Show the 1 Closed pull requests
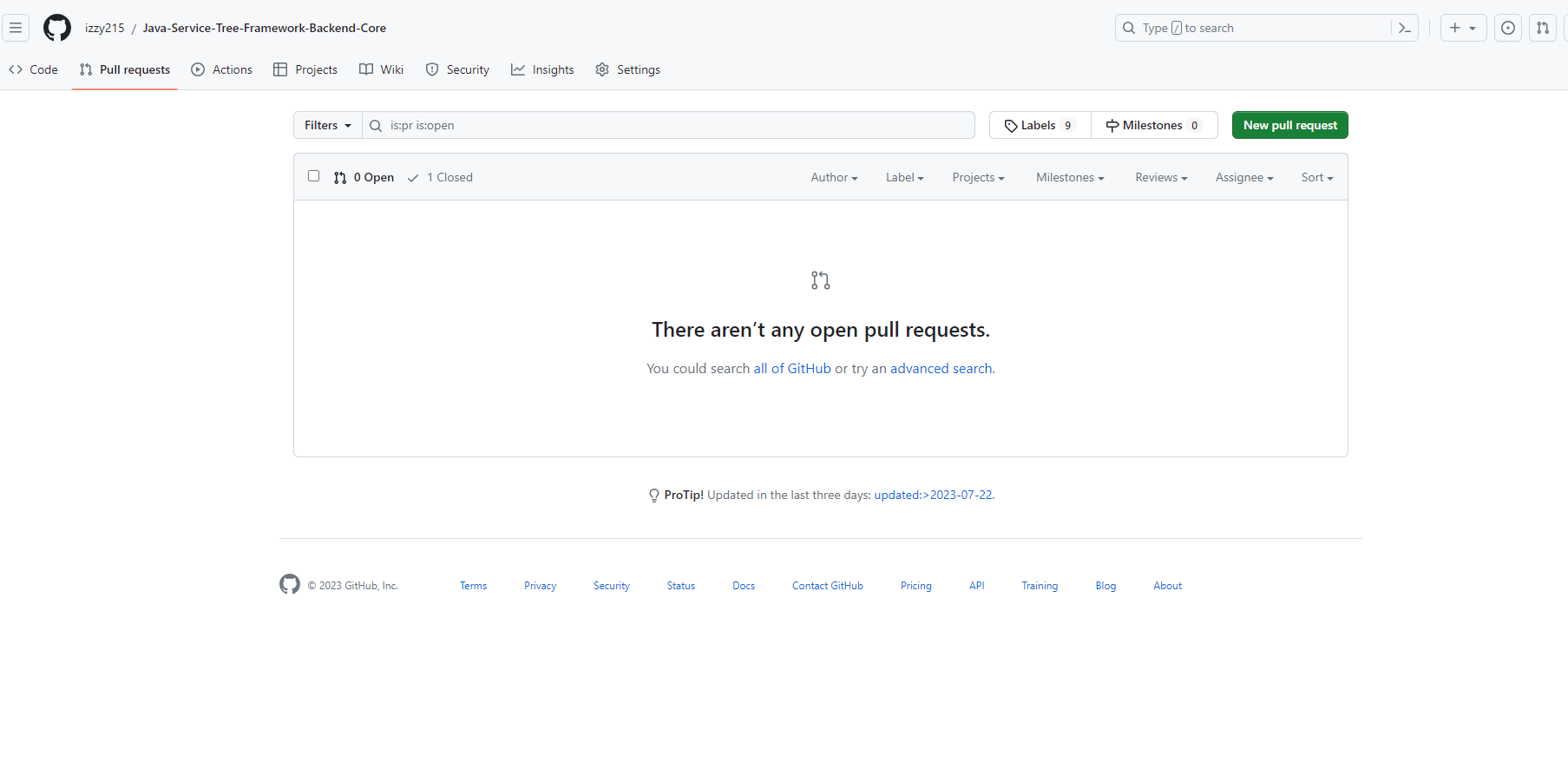This screenshot has height=775, width=1568. click(x=440, y=177)
